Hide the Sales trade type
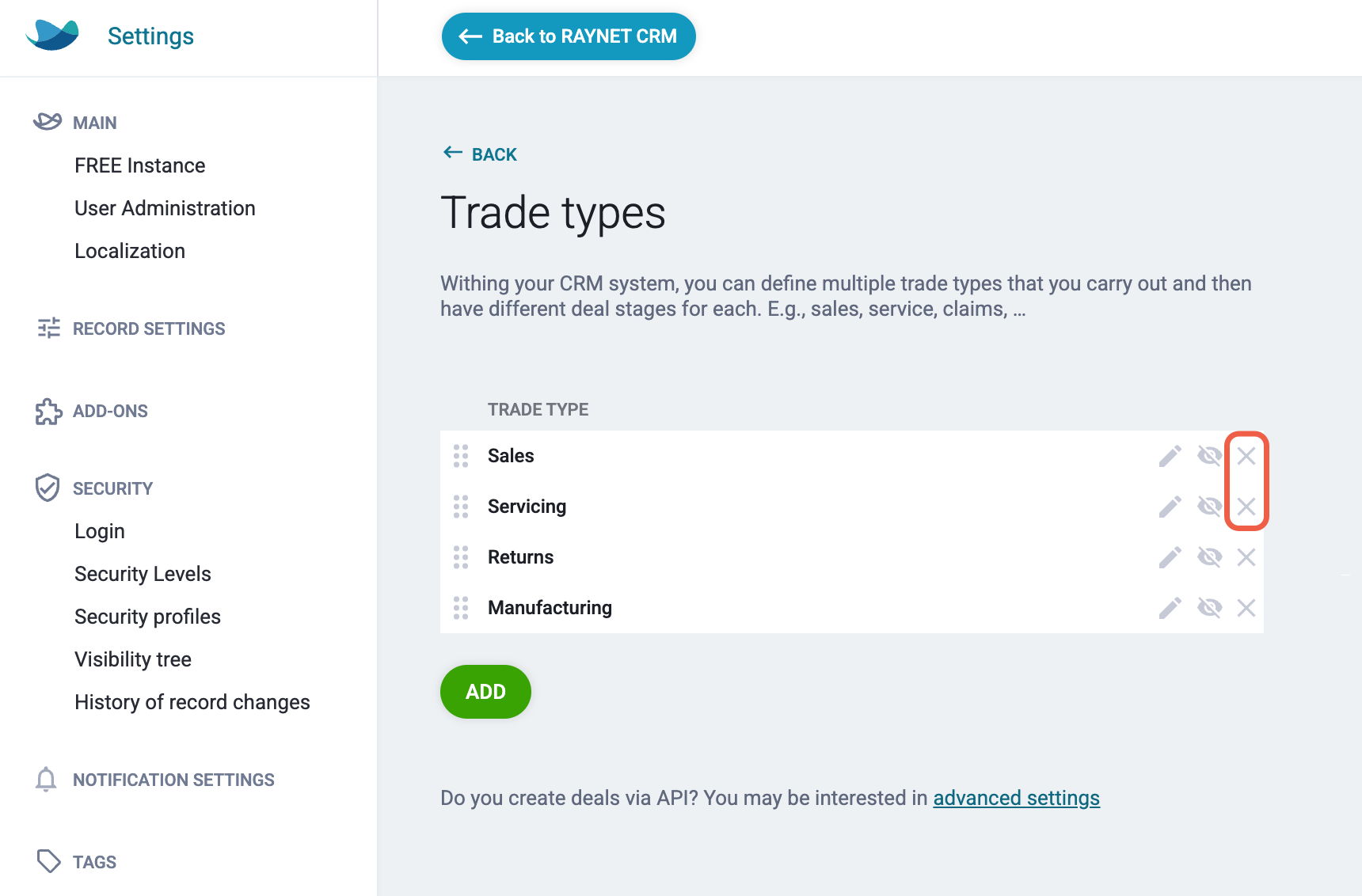The height and width of the screenshot is (896, 1362). [1208, 457]
